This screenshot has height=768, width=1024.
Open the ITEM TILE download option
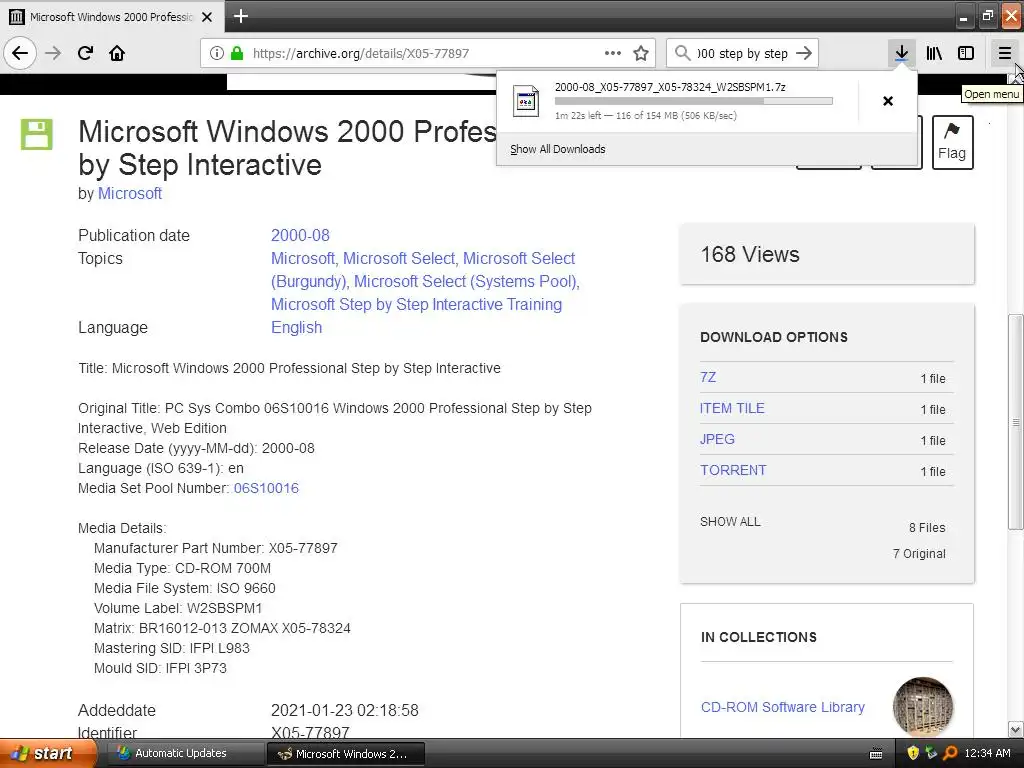point(732,408)
